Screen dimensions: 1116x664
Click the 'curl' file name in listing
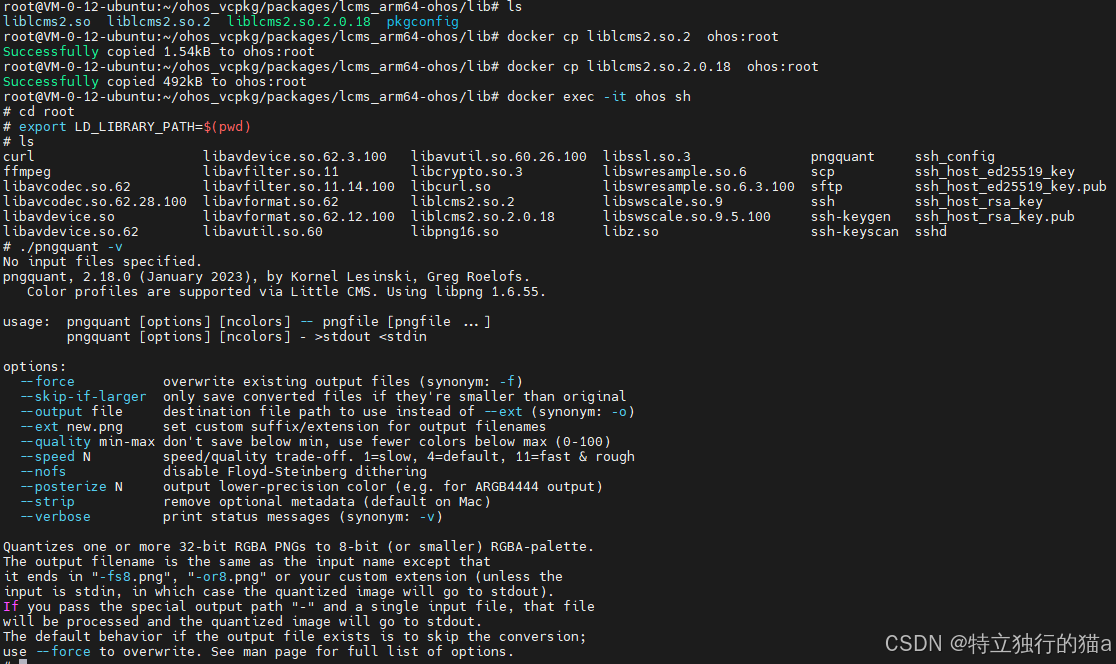[x=19, y=156]
